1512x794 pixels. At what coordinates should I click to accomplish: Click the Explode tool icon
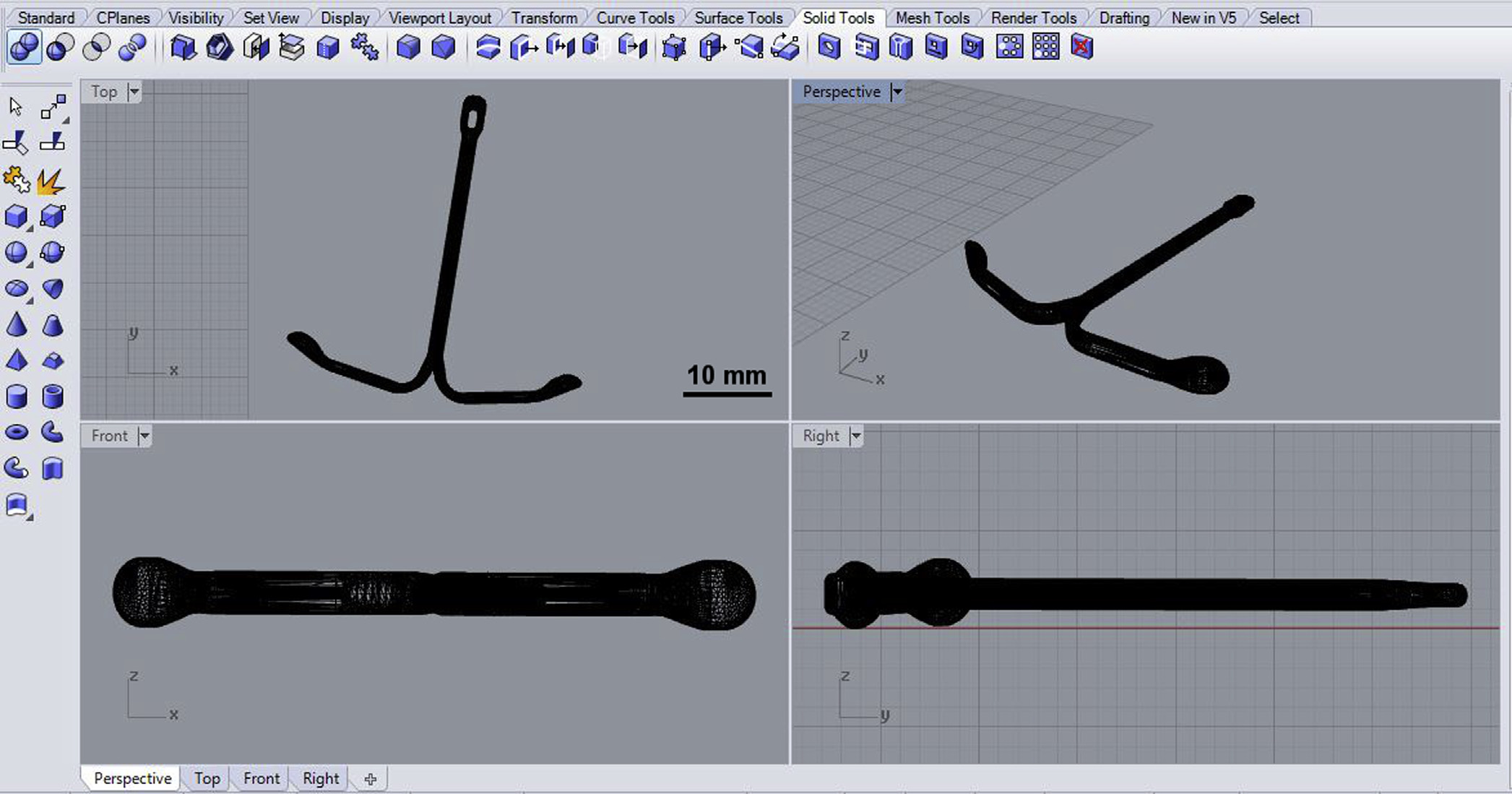pos(51,180)
